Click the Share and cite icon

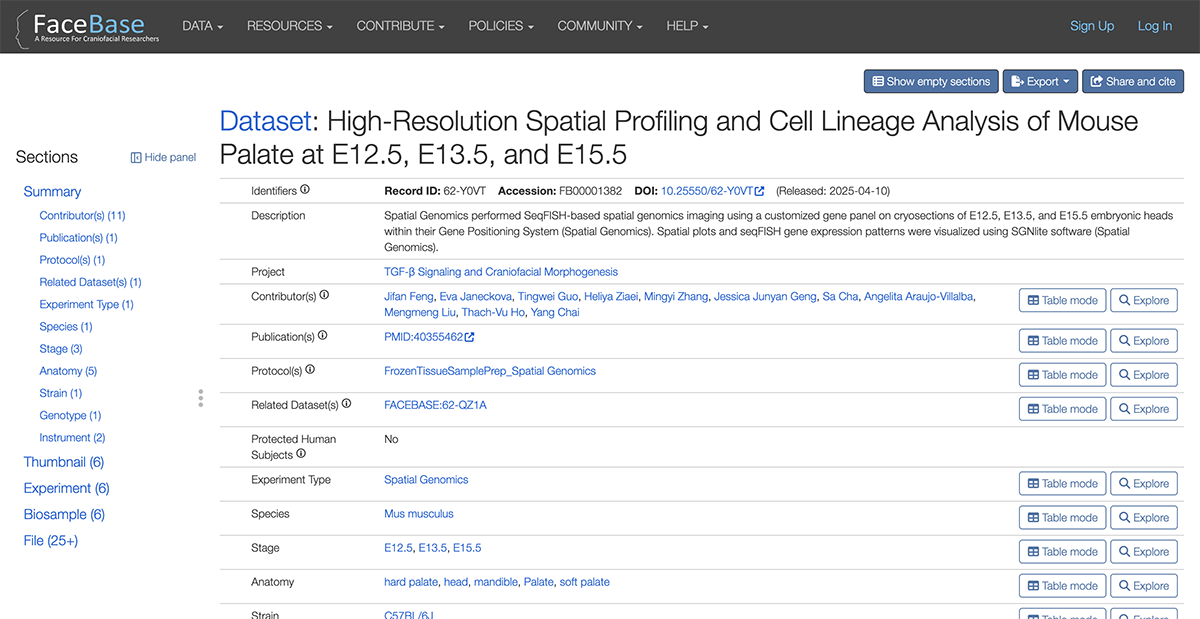pyautogui.click(x=1098, y=81)
